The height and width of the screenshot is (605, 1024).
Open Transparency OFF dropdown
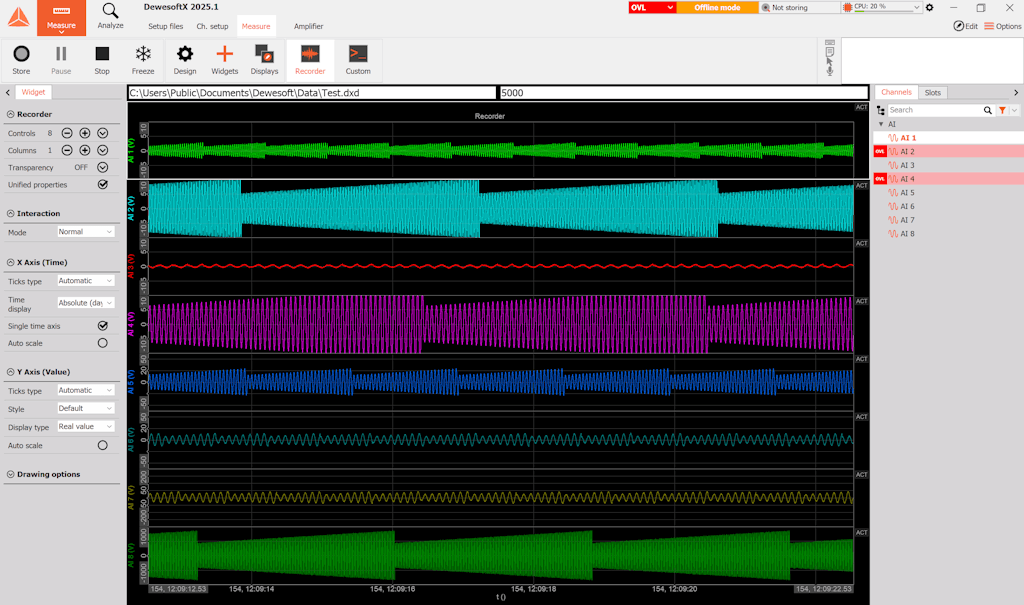point(103,167)
